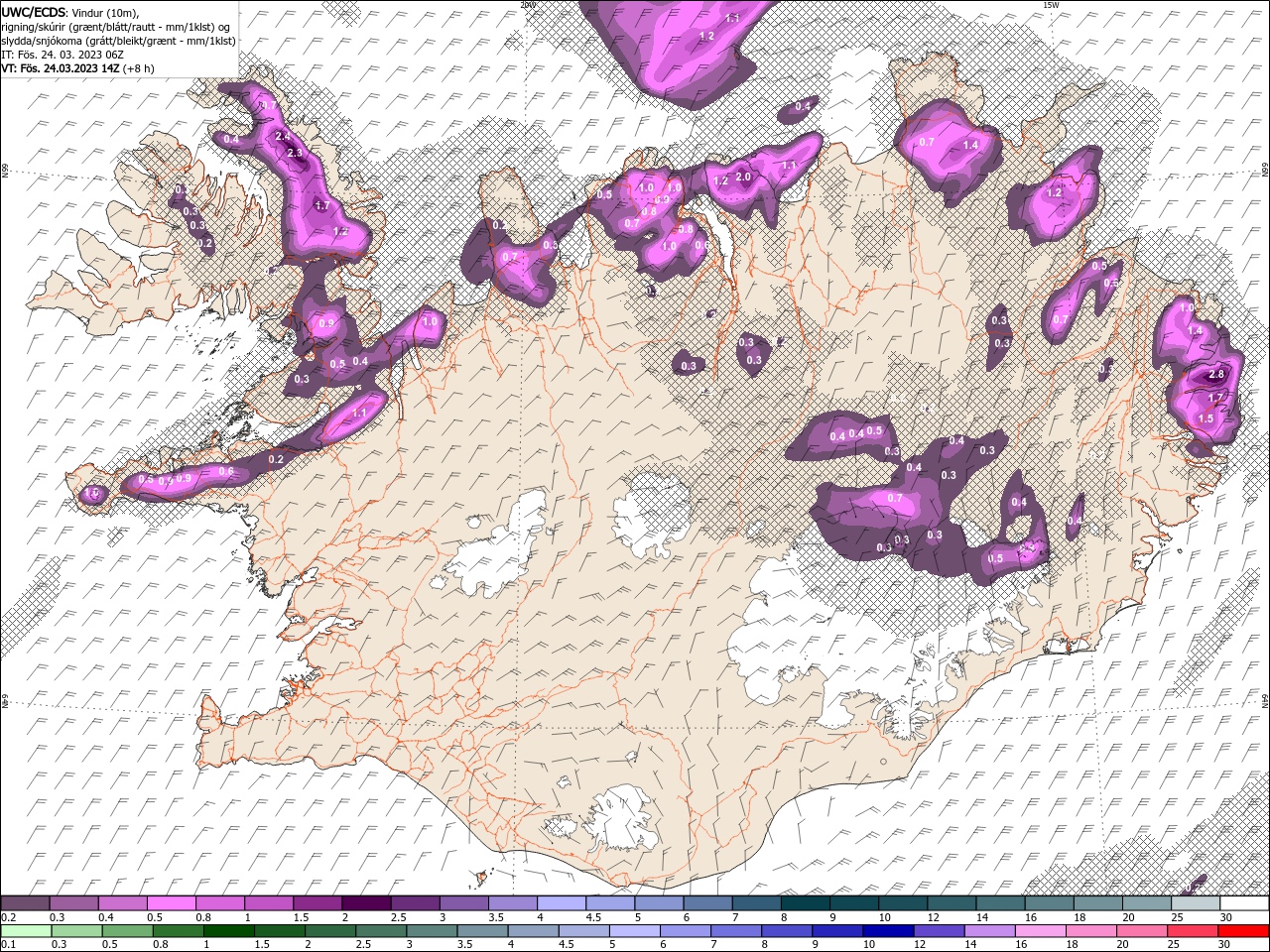
Task: Select the bottom-row green swatch between 0.5 and 0.8
Action: tap(128, 931)
